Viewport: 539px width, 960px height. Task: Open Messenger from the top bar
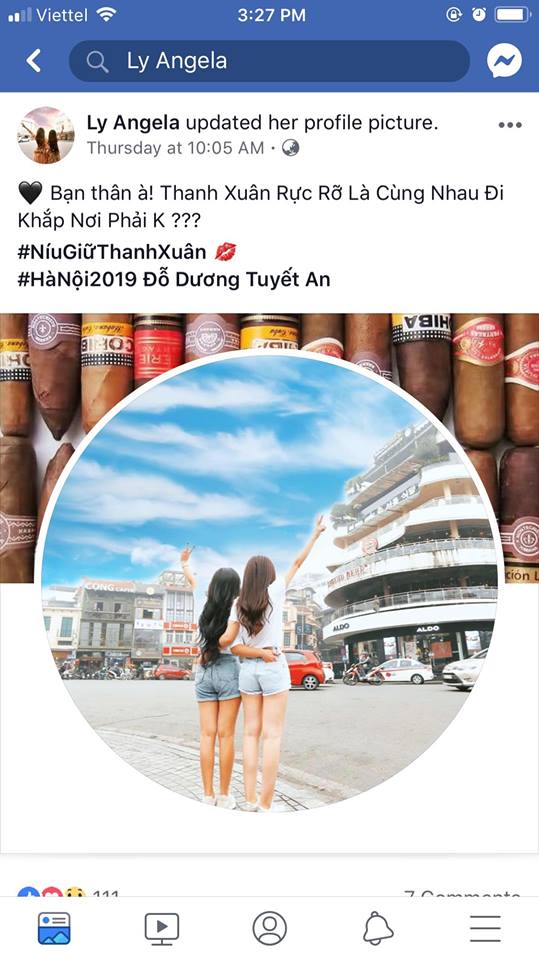pyautogui.click(x=504, y=61)
